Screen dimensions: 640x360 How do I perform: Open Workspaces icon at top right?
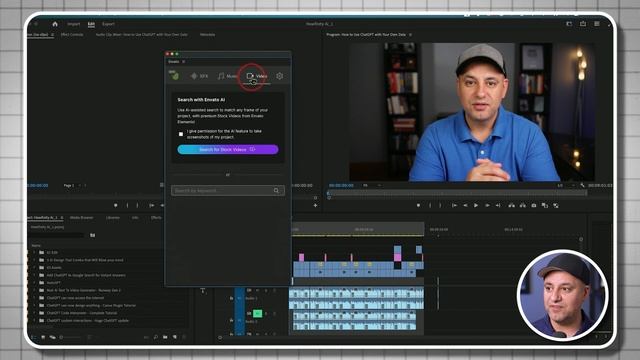[x=569, y=24]
